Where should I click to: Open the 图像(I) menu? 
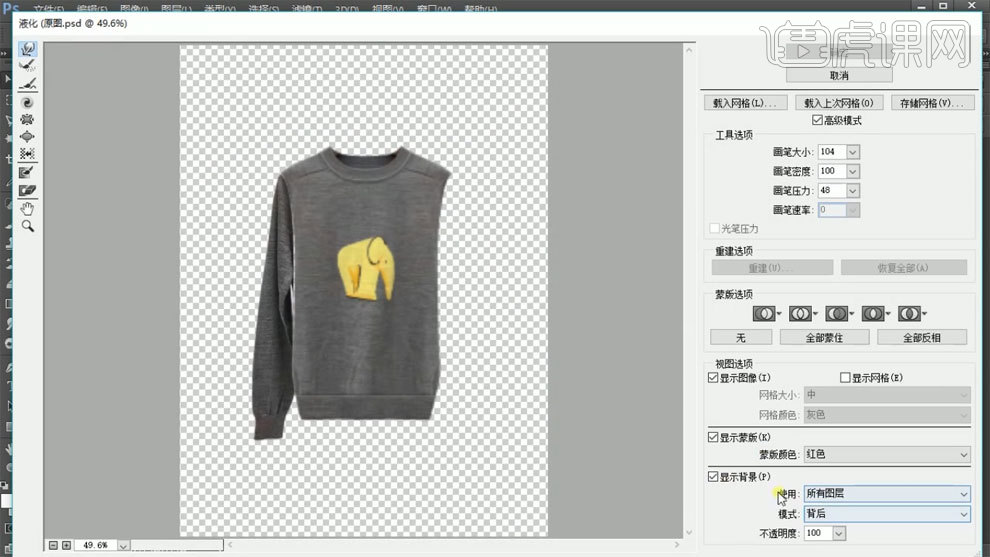134,9
